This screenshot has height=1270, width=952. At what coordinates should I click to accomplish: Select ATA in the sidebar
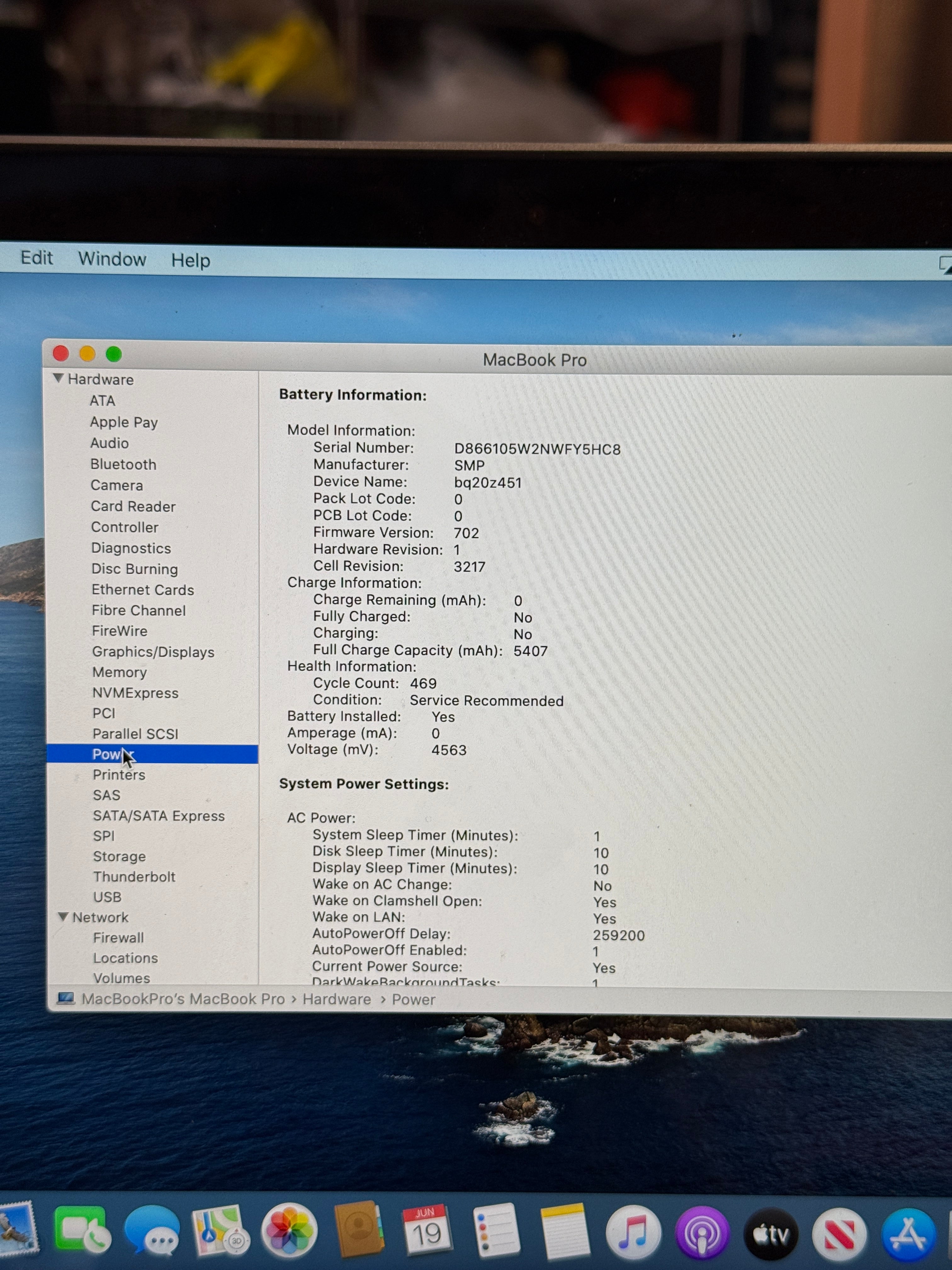pos(102,400)
